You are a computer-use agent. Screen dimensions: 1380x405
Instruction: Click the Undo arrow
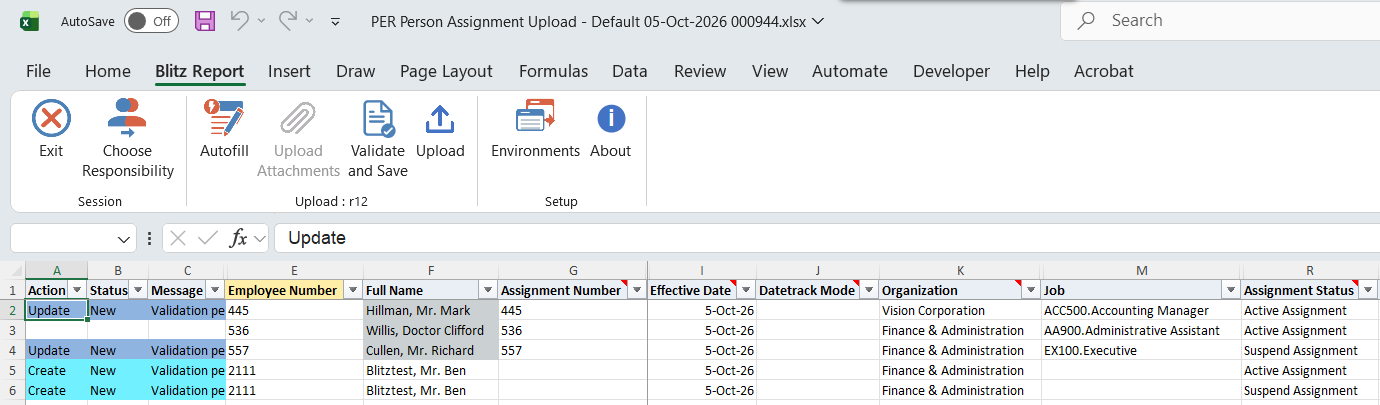(x=239, y=21)
